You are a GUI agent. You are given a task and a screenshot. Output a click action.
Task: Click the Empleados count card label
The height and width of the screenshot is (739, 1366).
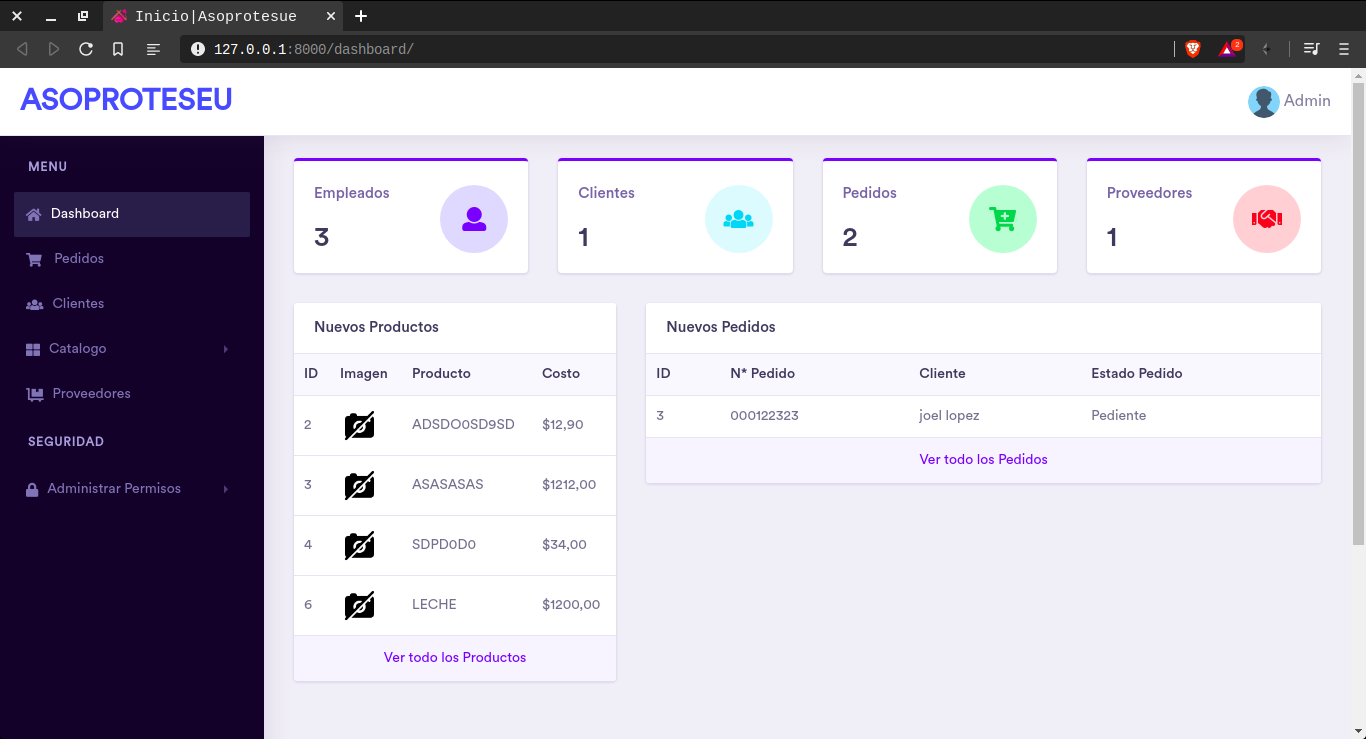352,193
